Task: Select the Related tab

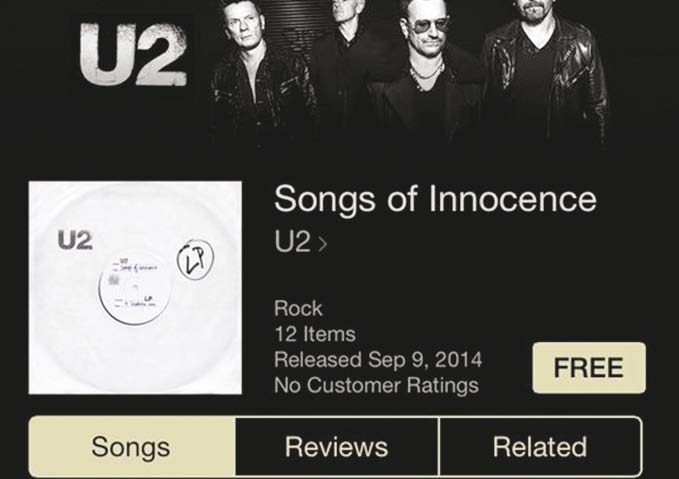Action: pos(540,447)
